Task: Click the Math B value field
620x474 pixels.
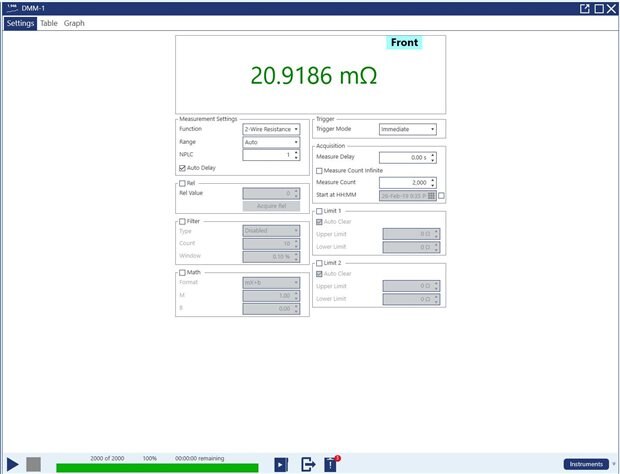Action: coord(271,309)
